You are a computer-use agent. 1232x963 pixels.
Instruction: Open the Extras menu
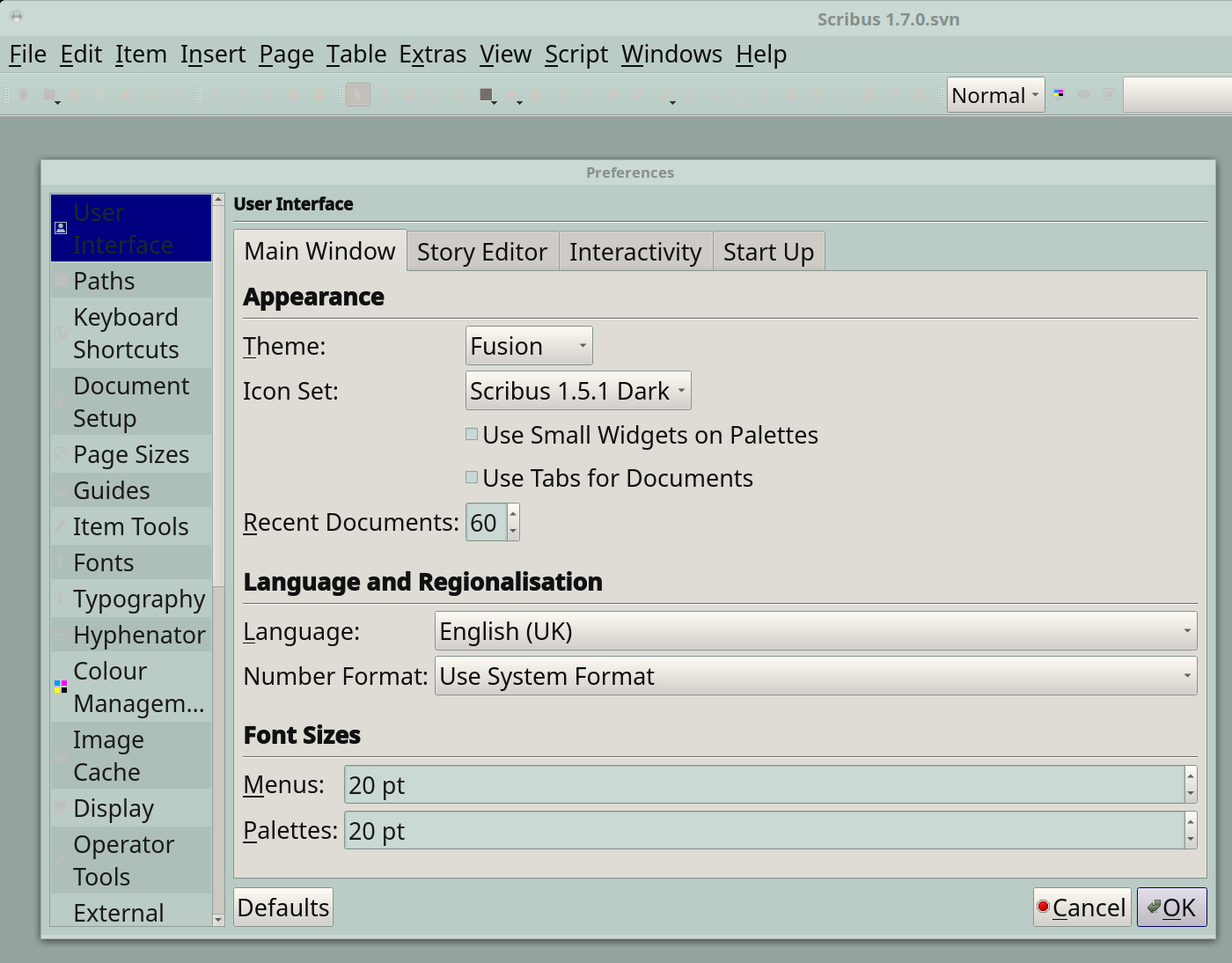(x=432, y=55)
